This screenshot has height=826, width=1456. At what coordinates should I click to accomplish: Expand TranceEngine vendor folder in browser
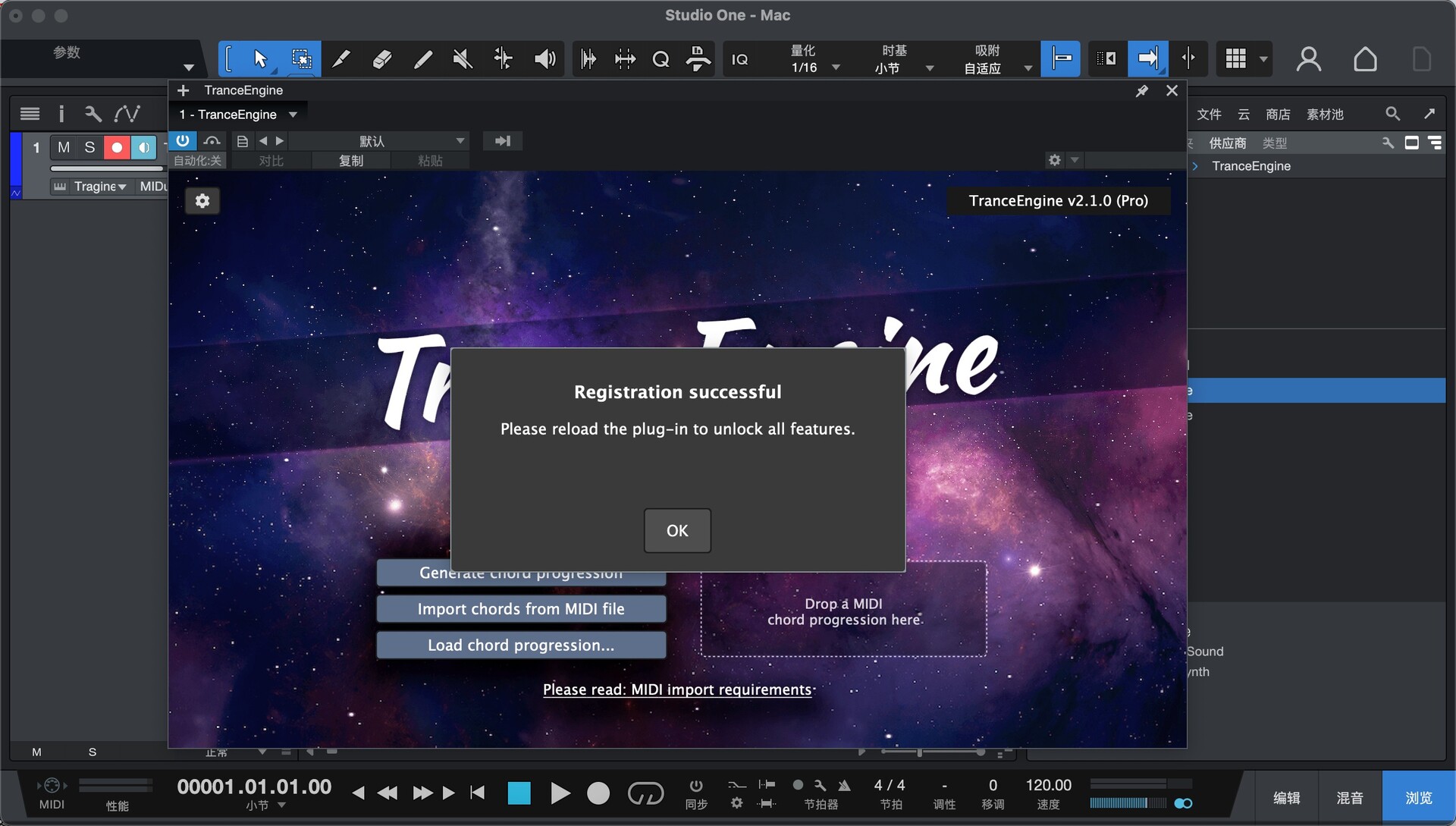1195,166
